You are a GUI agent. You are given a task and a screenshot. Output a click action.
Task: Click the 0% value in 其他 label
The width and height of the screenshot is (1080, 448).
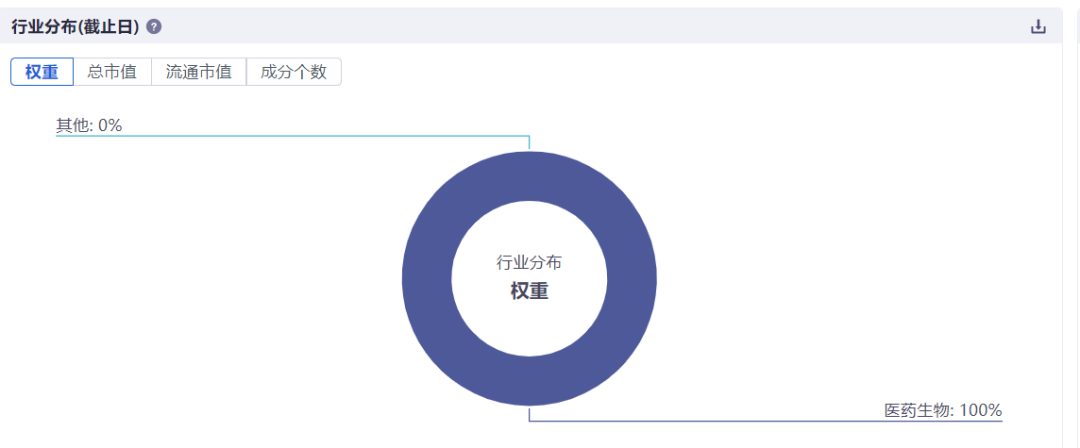click(110, 125)
